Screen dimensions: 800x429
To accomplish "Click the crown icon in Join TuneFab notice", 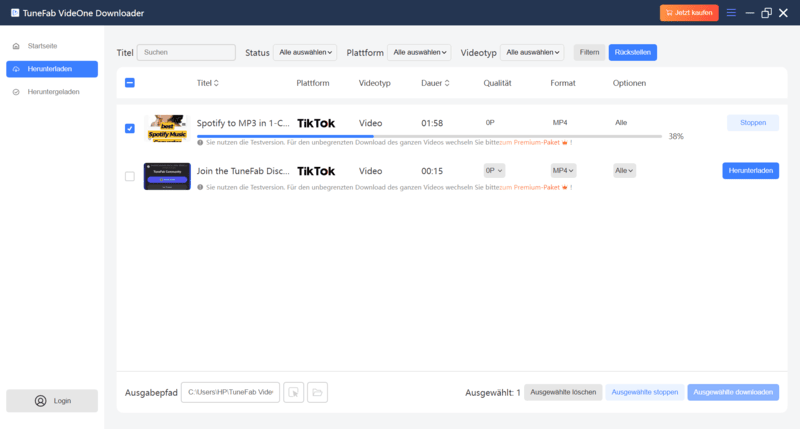I will (565, 187).
